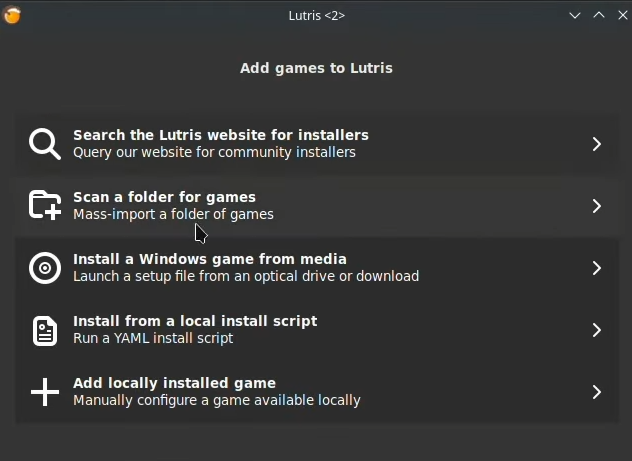Image resolution: width=632 pixels, height=461 pixels.
Task: Open Search the Lutris website for installers
Action: tap(316, 144)
